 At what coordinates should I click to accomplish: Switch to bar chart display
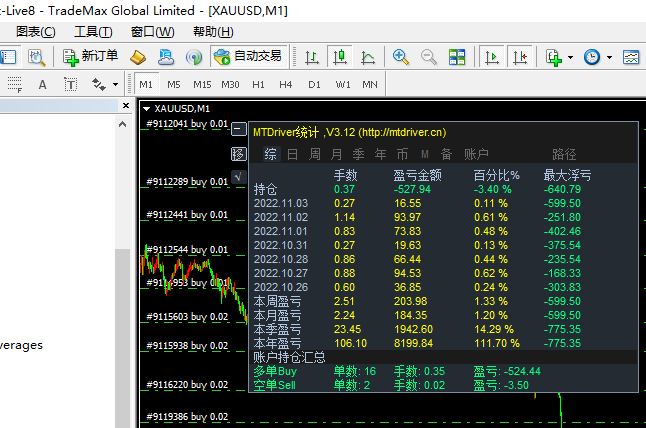tap(312, 57)
